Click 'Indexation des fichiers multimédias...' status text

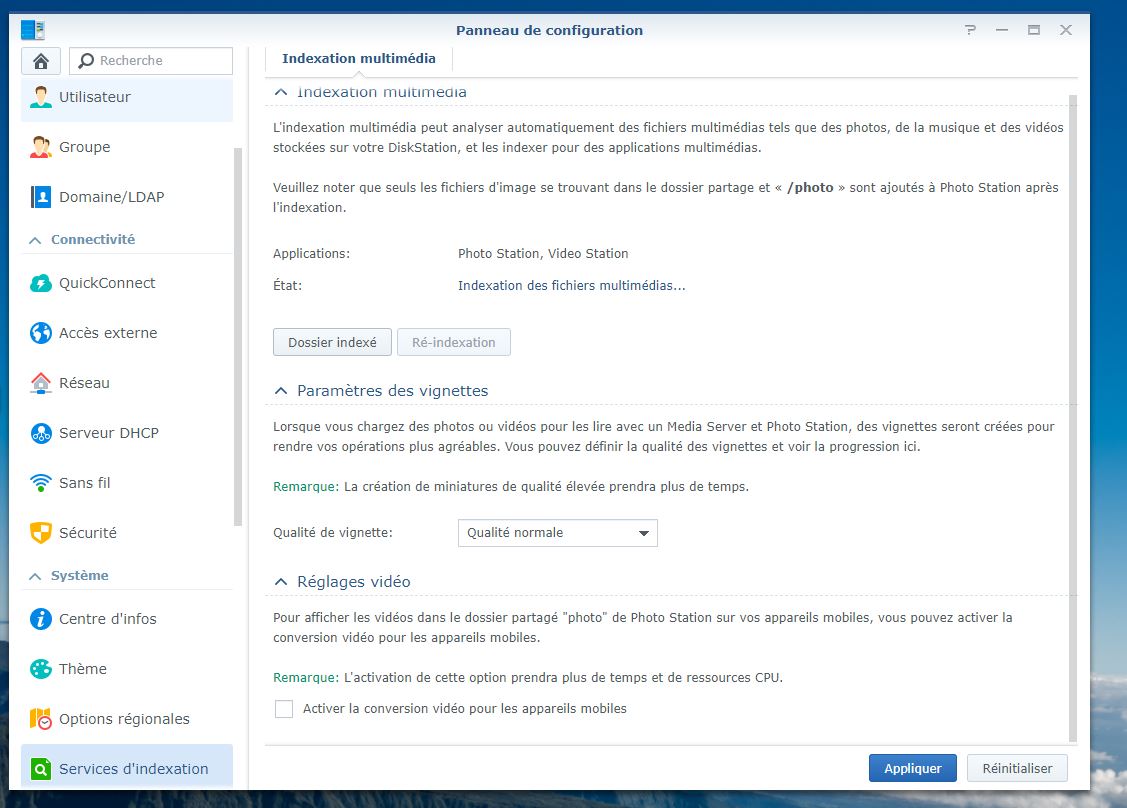pyautogui.click(x=571, y=285)
